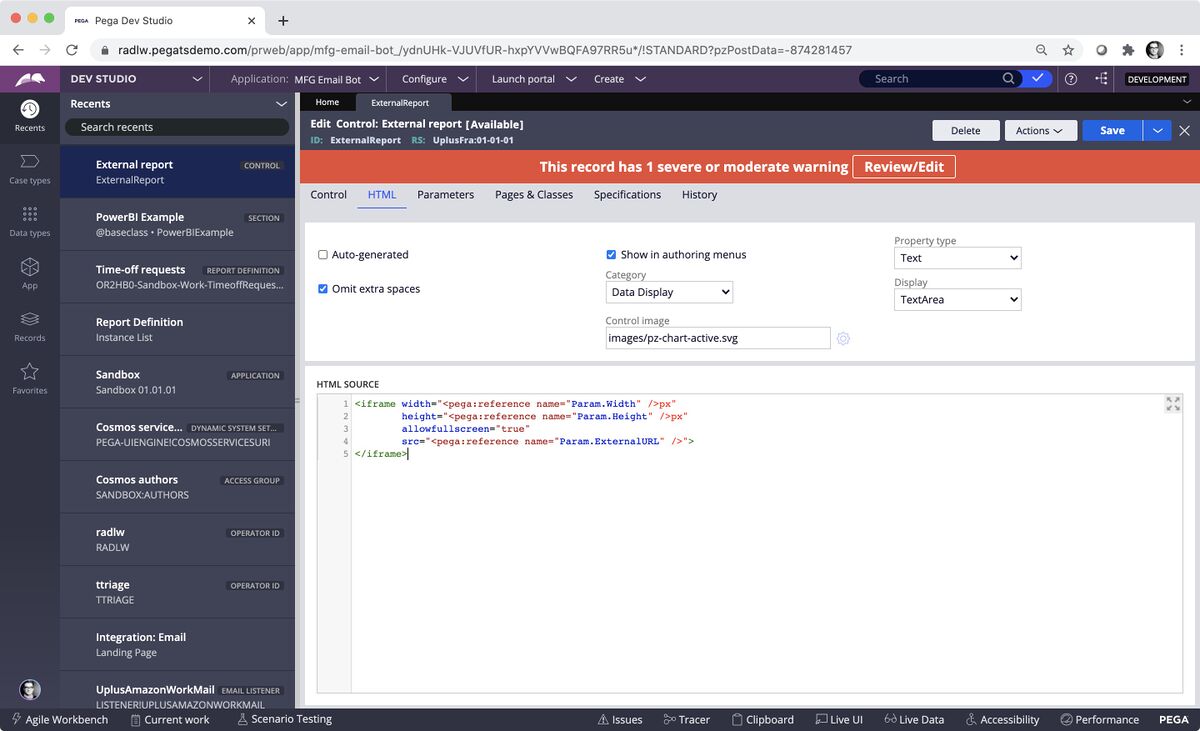Image resolution: width=1200 pixels, height=731 pixels.
Task: Open Scenario Testing
Action: pyautogui.click(x=284, y=719)
